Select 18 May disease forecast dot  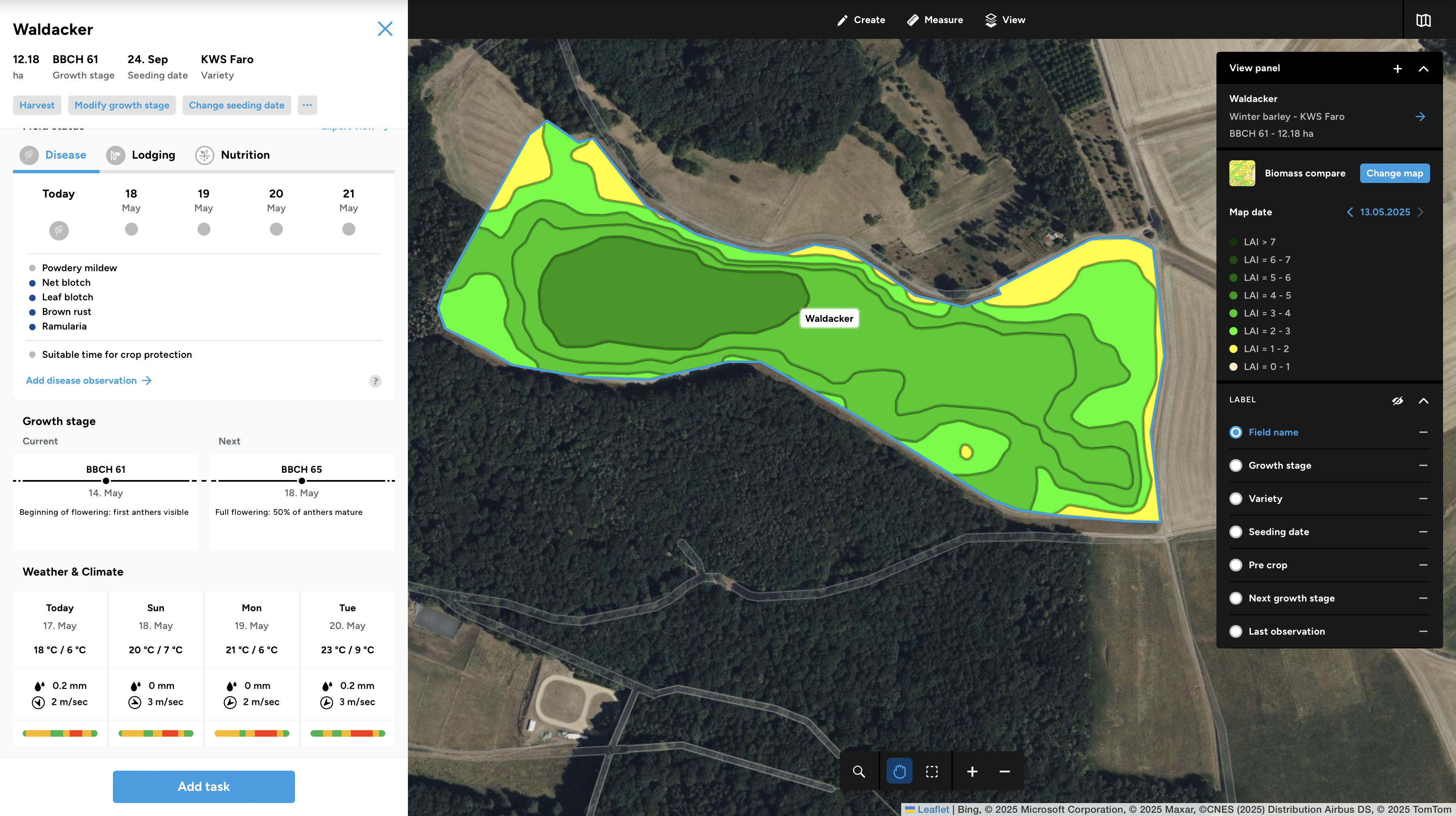tap(131, 229)
